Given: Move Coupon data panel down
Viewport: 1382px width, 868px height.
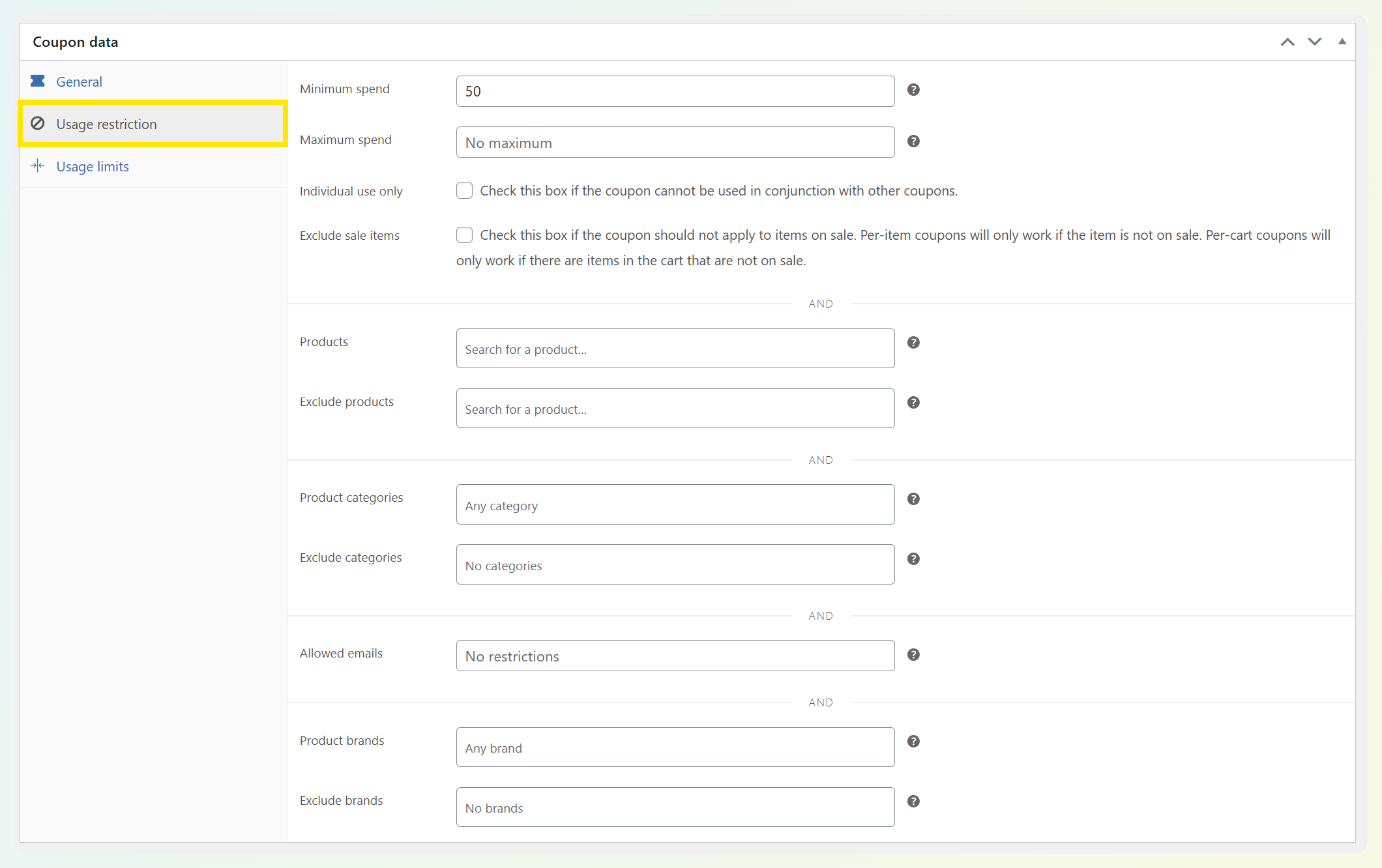Looking at the screenshot, I should (1315, 42).
